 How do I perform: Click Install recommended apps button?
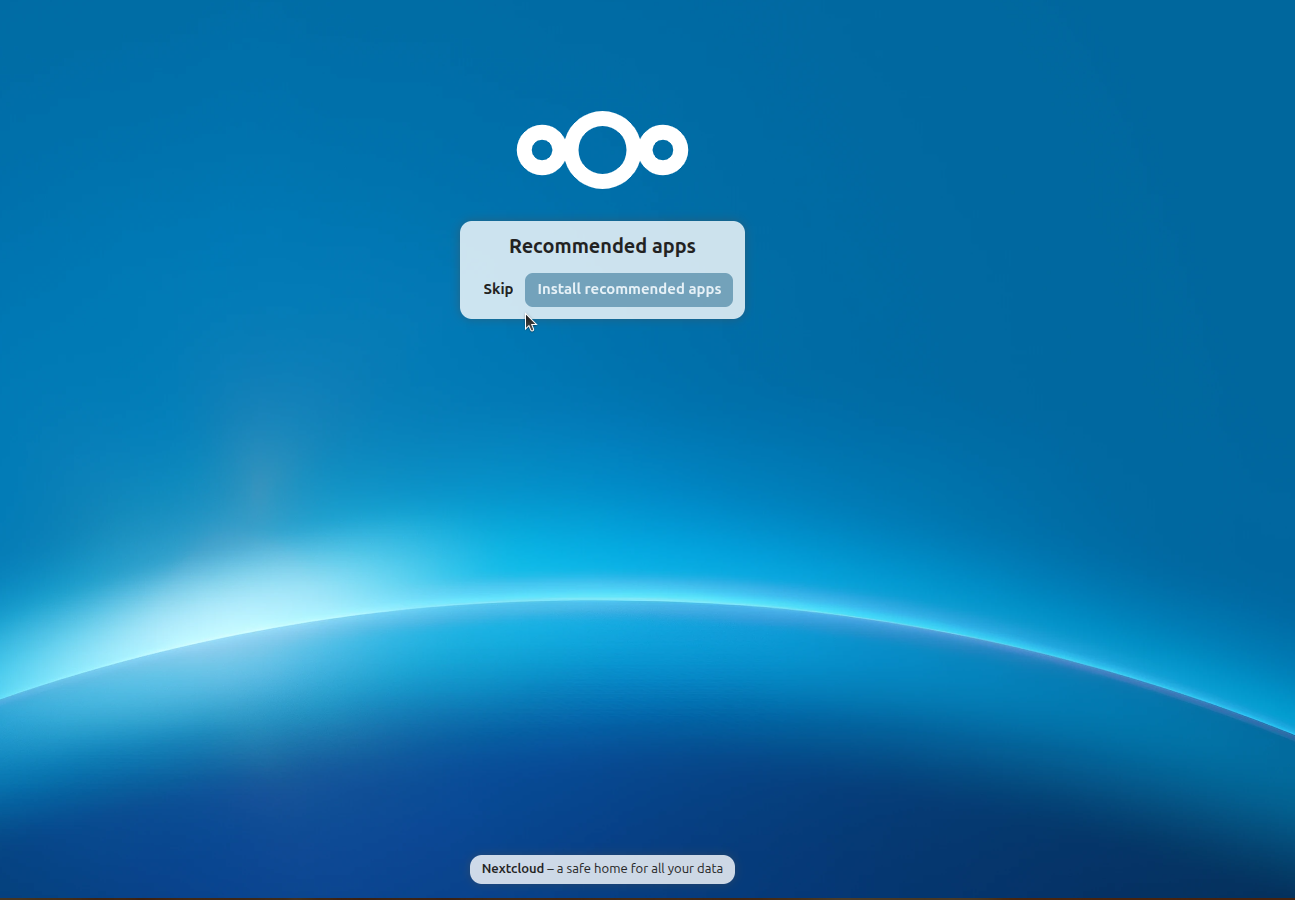click(629, 290)
